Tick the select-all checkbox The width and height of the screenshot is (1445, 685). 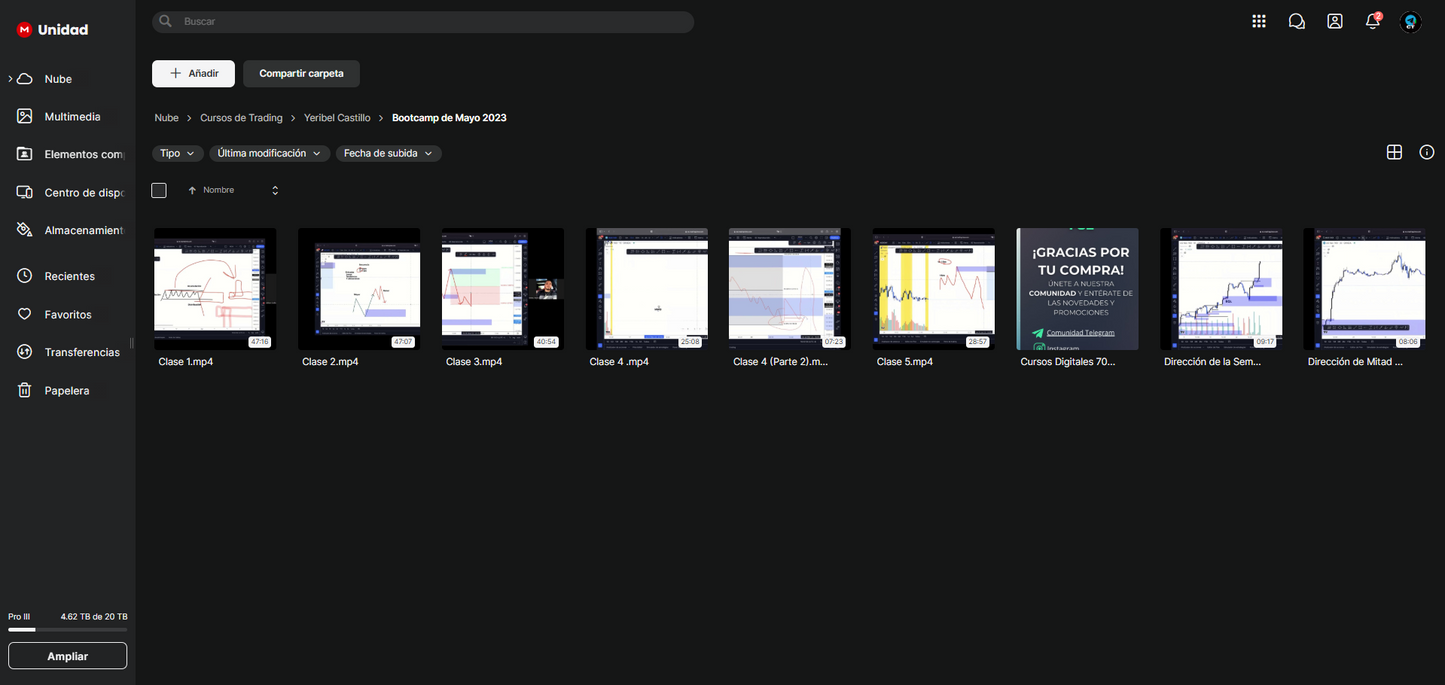coord(159,190)
